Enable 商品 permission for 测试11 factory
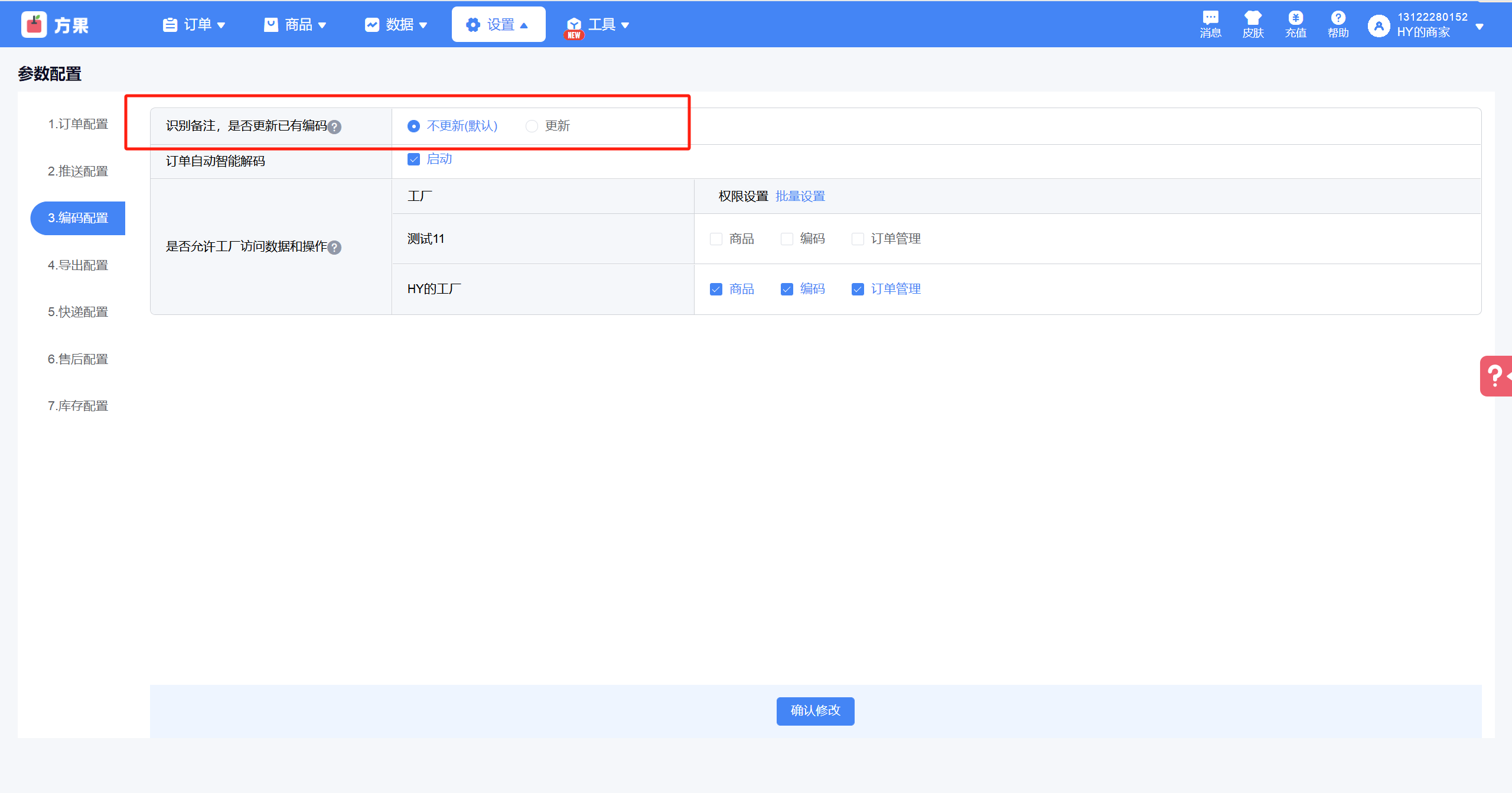This screenshot has height=793, width=1512. point(716,239)
